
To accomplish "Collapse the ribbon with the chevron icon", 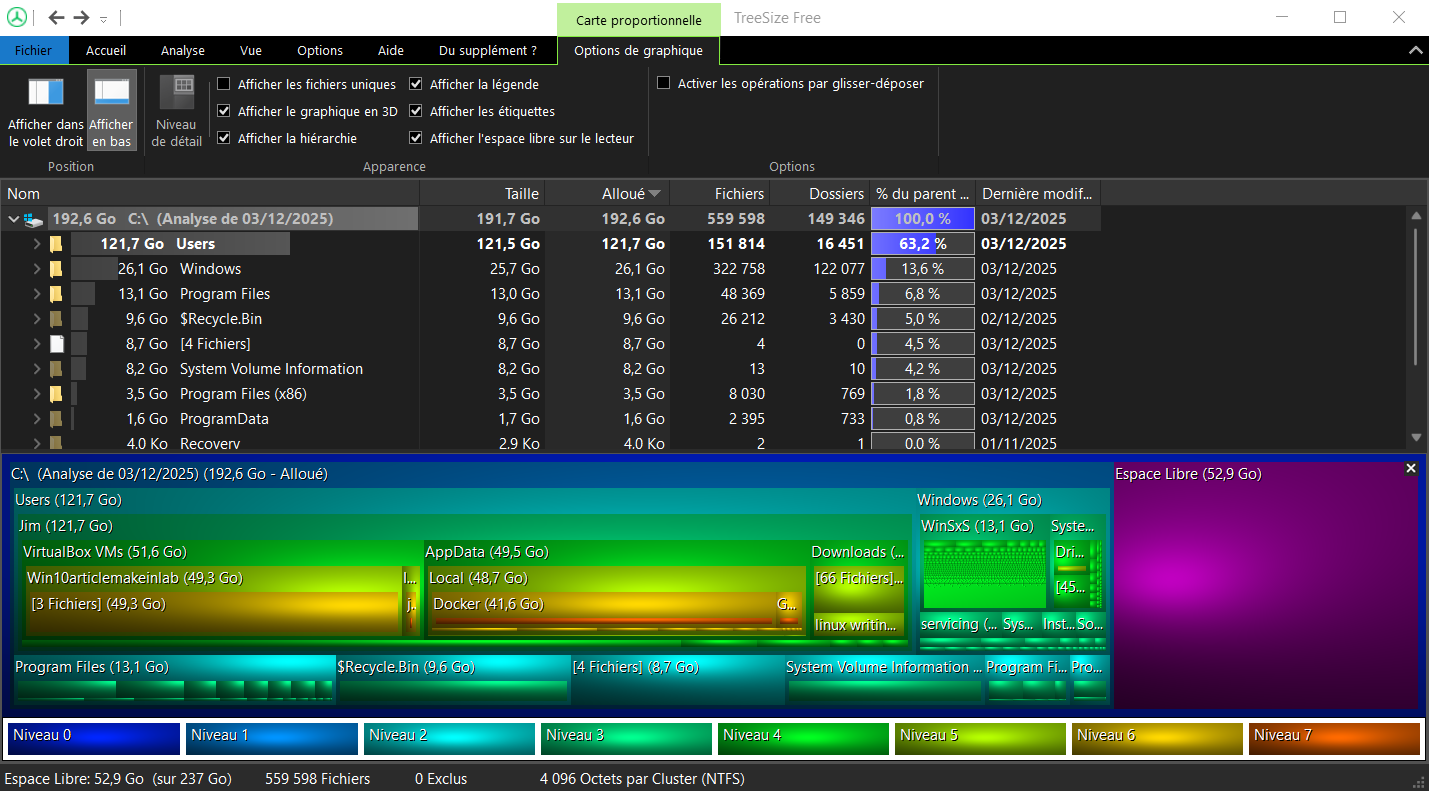I will pyautogui.click(x=1414, y=50).
